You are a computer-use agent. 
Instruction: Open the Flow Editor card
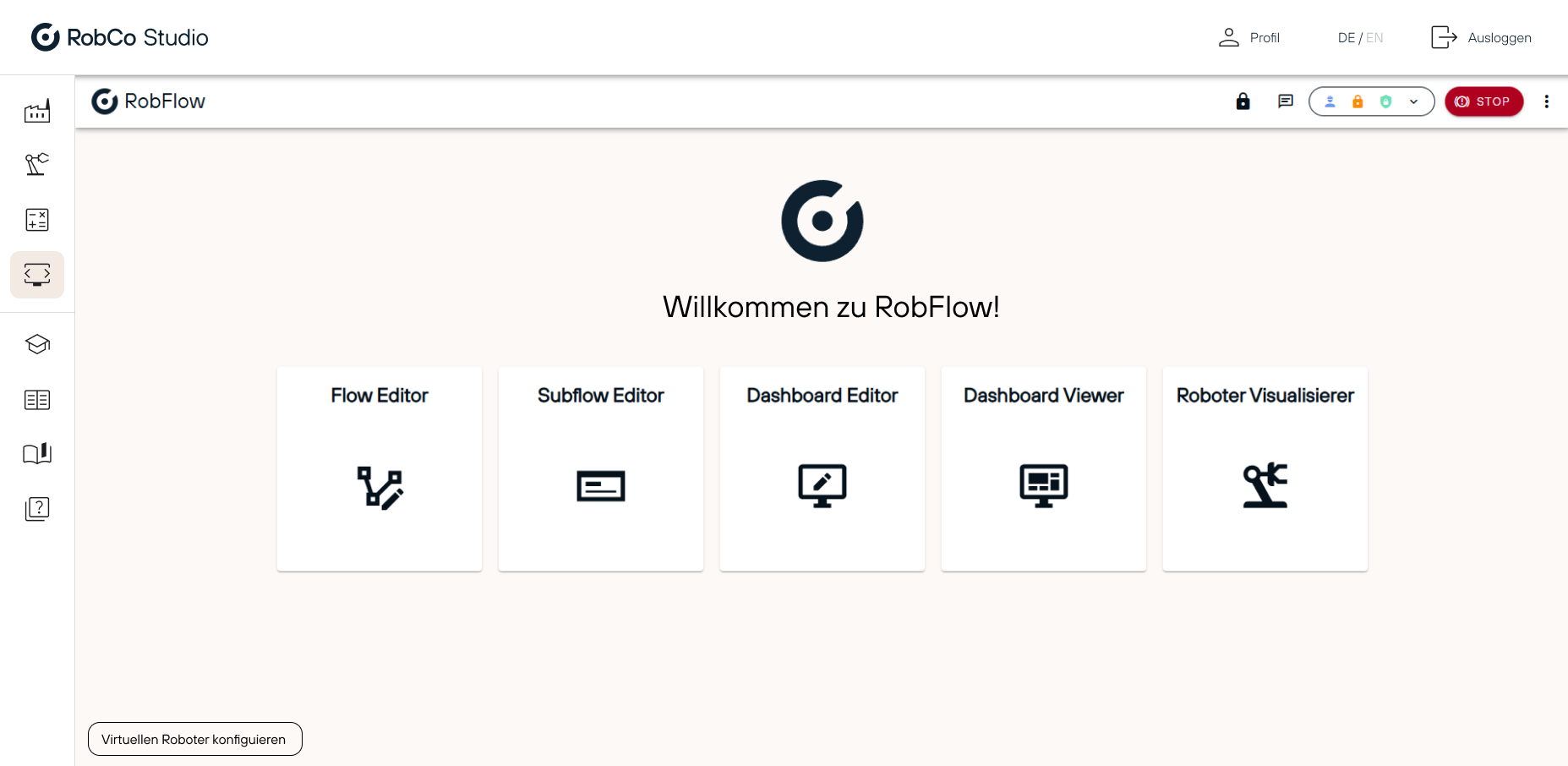coord(379,469)
